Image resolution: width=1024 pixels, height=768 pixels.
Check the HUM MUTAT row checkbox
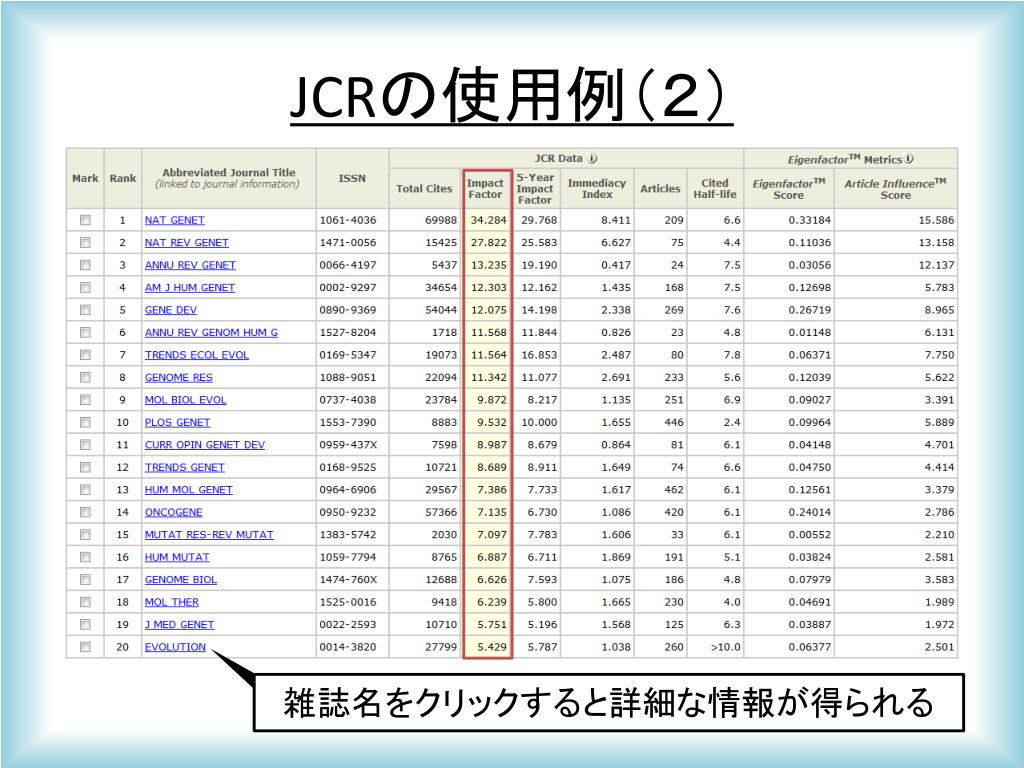[x=85, y=557]
